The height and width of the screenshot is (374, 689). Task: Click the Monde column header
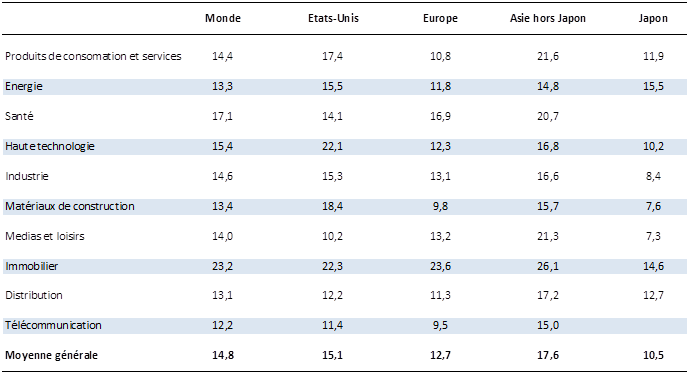tap(223, 18)
